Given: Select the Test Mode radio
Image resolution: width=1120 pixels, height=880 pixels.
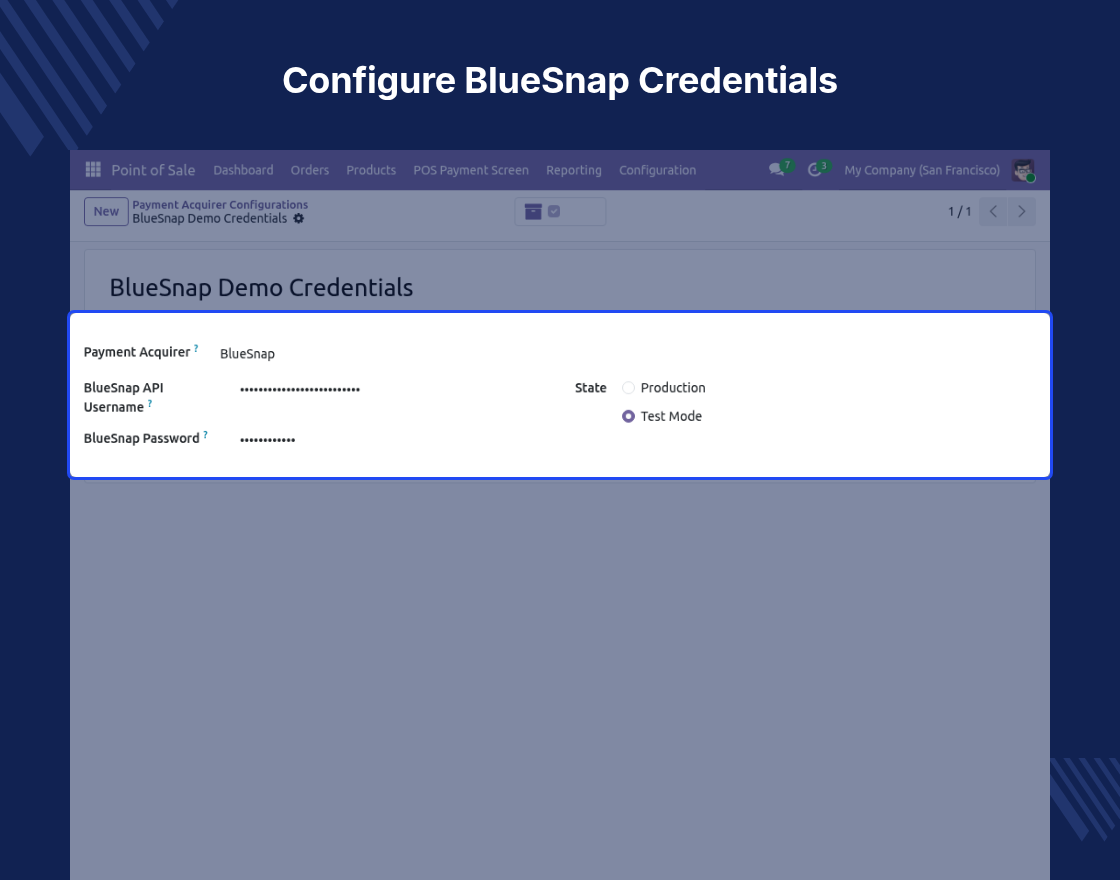Looking at the screenshot, I should click(x=629, y=416).
